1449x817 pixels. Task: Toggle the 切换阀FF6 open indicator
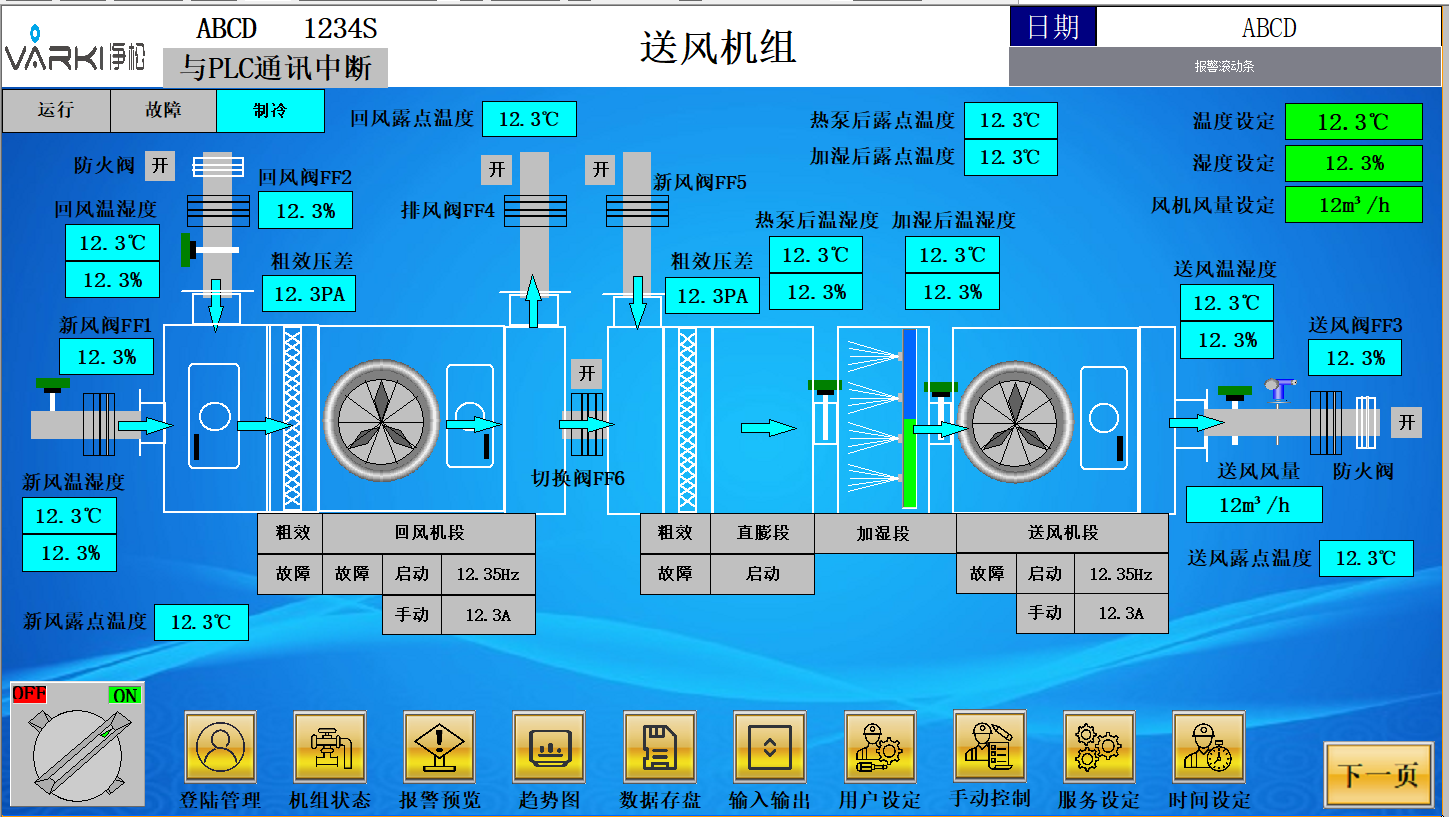point(587,374)
